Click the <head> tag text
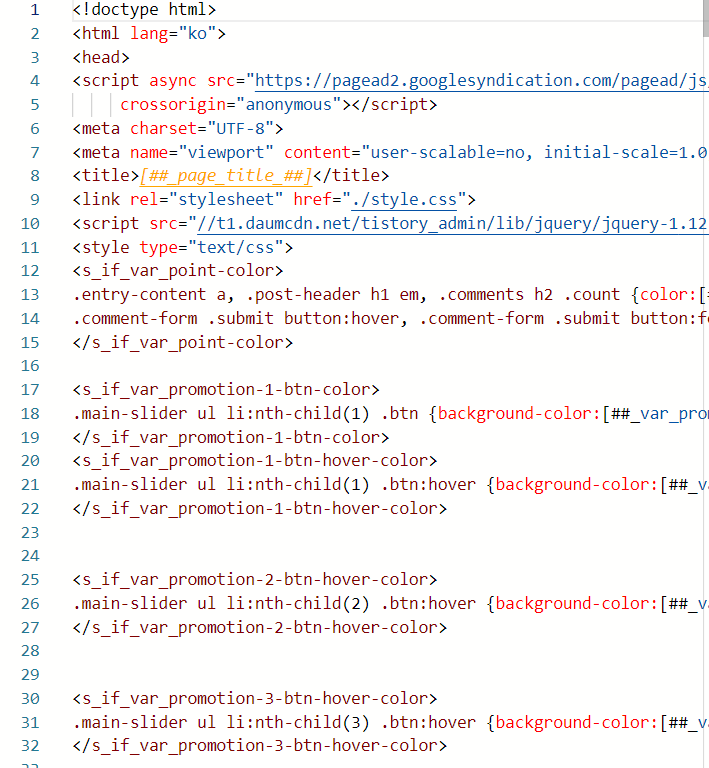 click(101, 58)
